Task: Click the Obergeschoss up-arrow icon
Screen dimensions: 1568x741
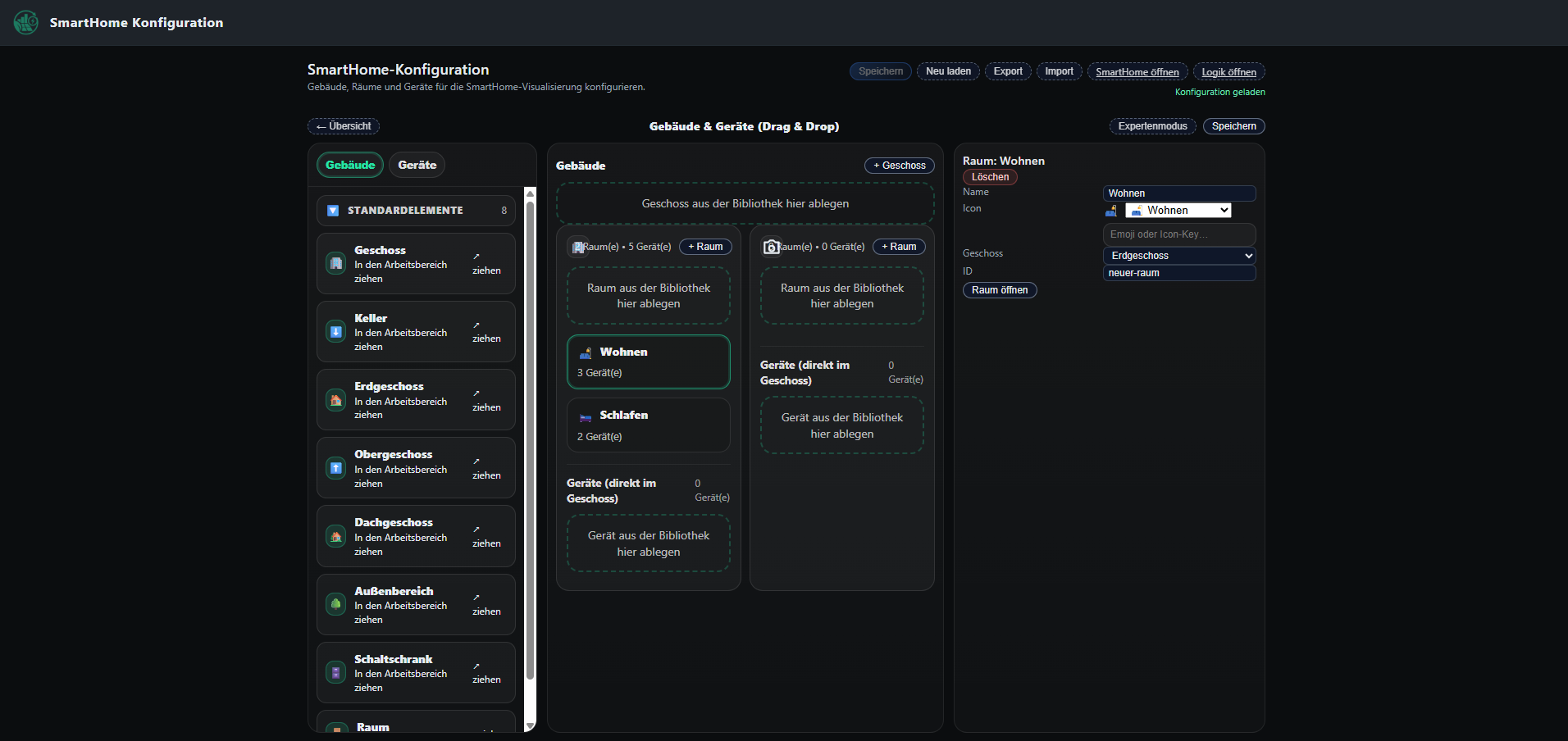Action: (336, 468)
